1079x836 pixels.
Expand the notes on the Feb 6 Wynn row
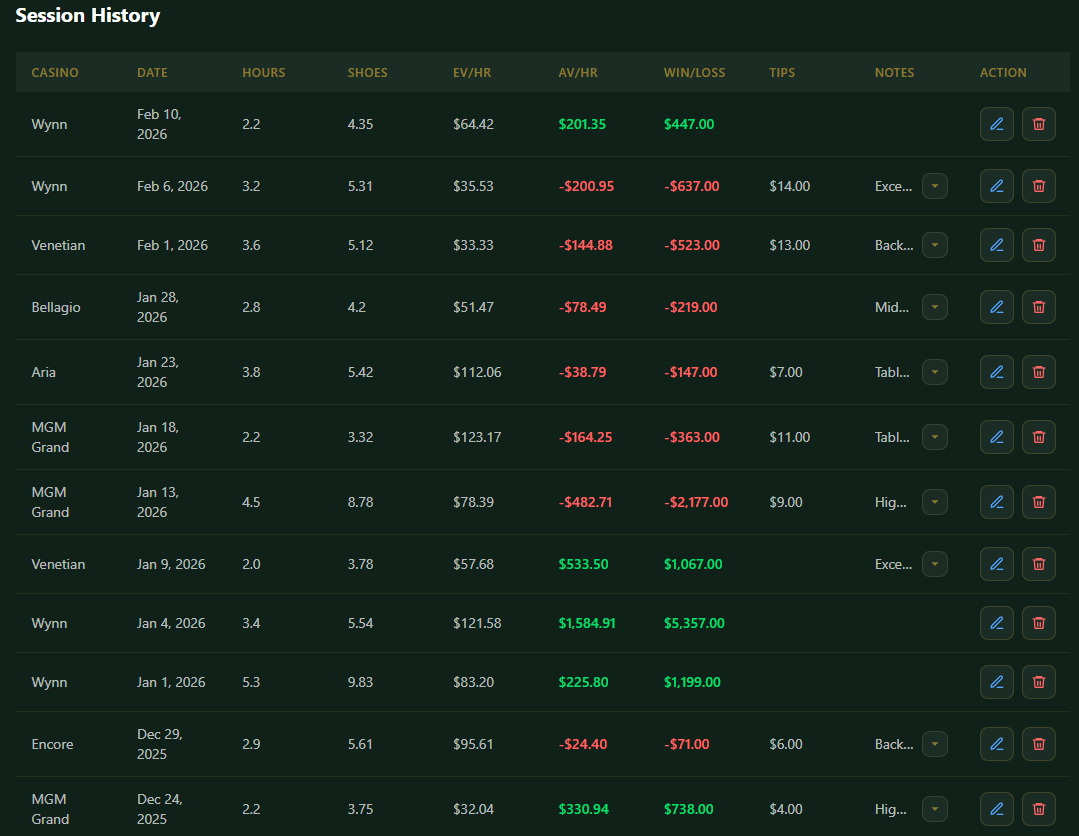click(x=934, y=186)
